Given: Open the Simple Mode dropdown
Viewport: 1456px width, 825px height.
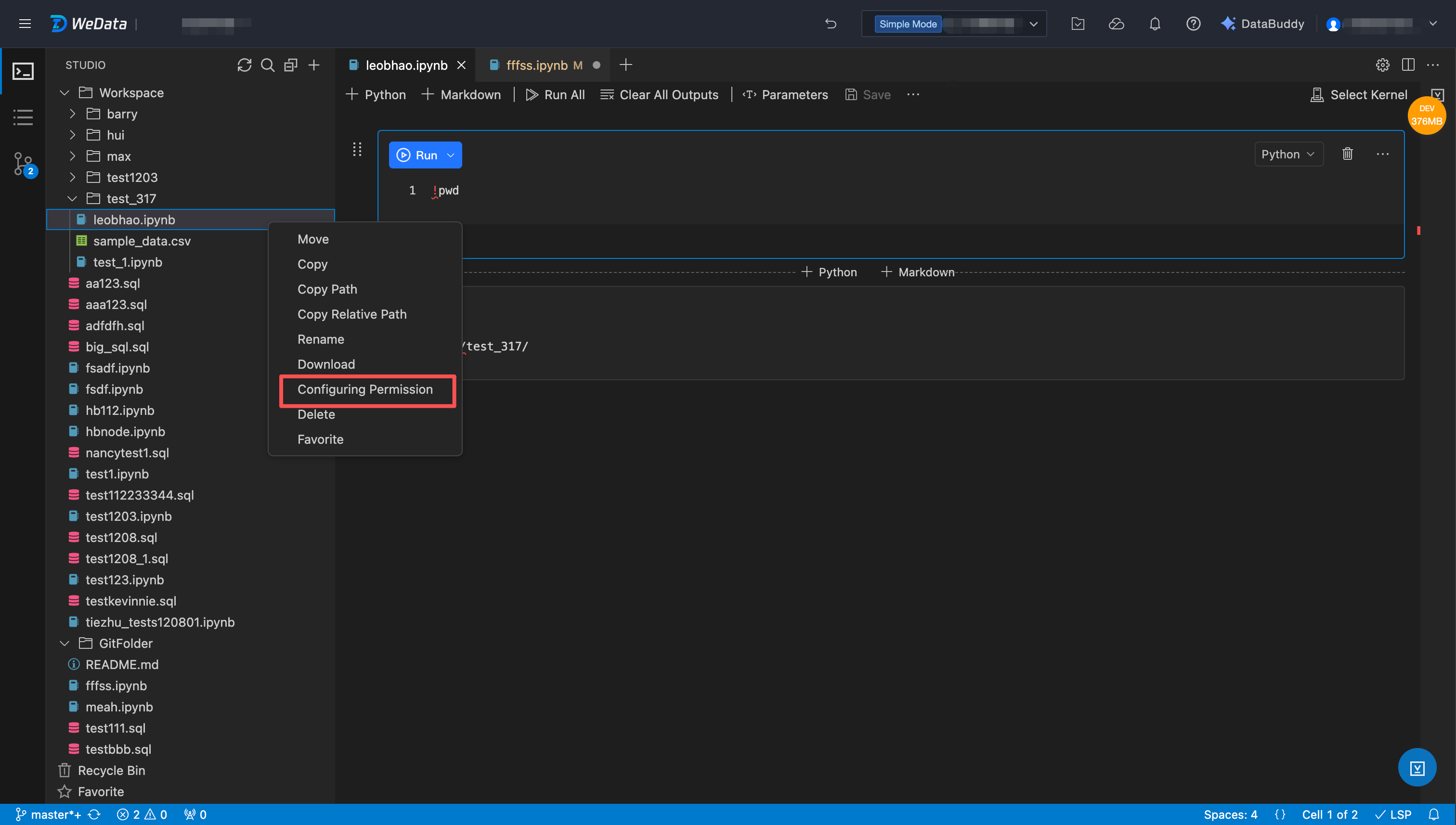Looking at the screenshot, I should pos(1034,24).
